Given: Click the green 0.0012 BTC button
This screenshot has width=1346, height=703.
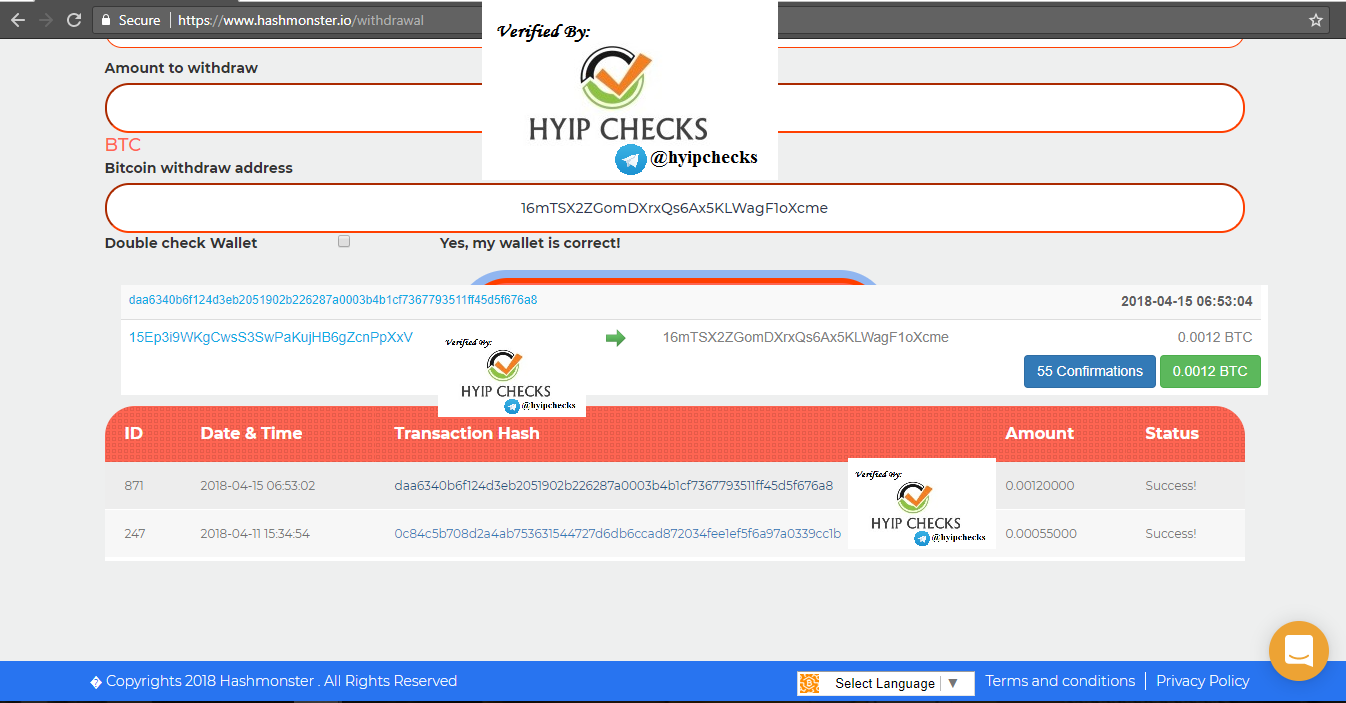Looking at the screenshot, I should pyautogui.click(x=1210, y=371).
